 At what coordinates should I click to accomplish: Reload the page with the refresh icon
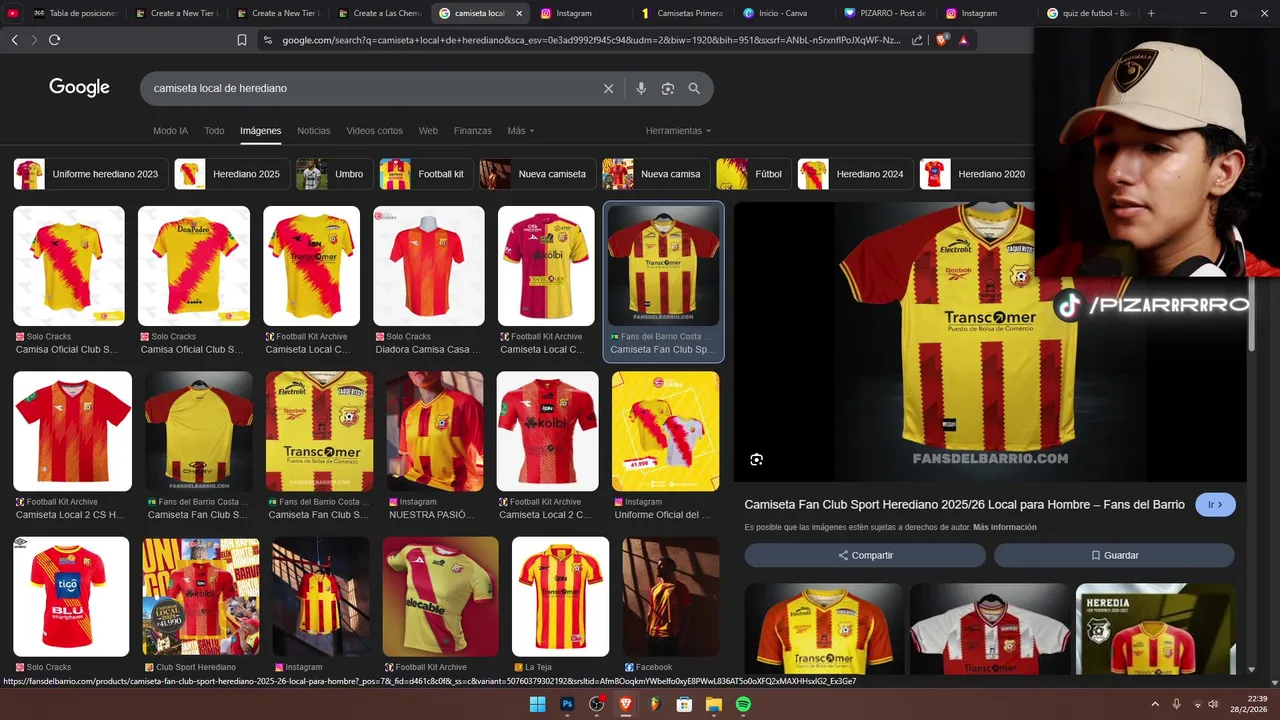[x=54, y=40]
